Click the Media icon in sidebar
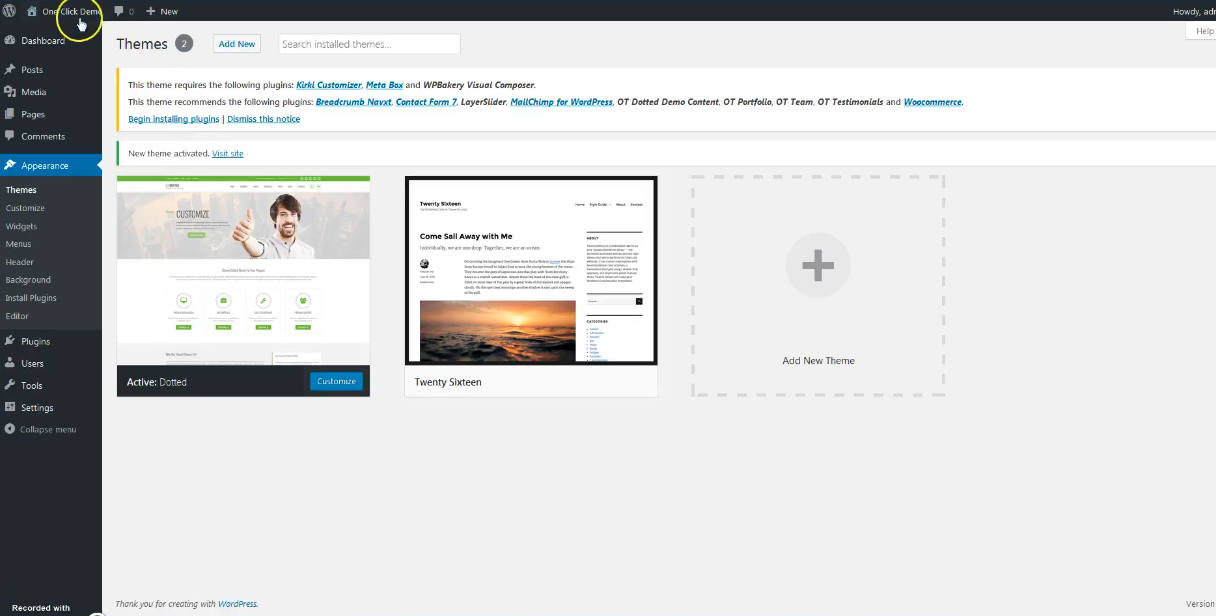The image size is (1216, 616). point(10,92)
